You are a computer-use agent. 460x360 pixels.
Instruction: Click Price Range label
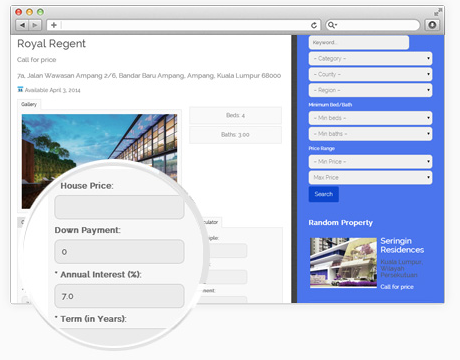click(321, 148)
